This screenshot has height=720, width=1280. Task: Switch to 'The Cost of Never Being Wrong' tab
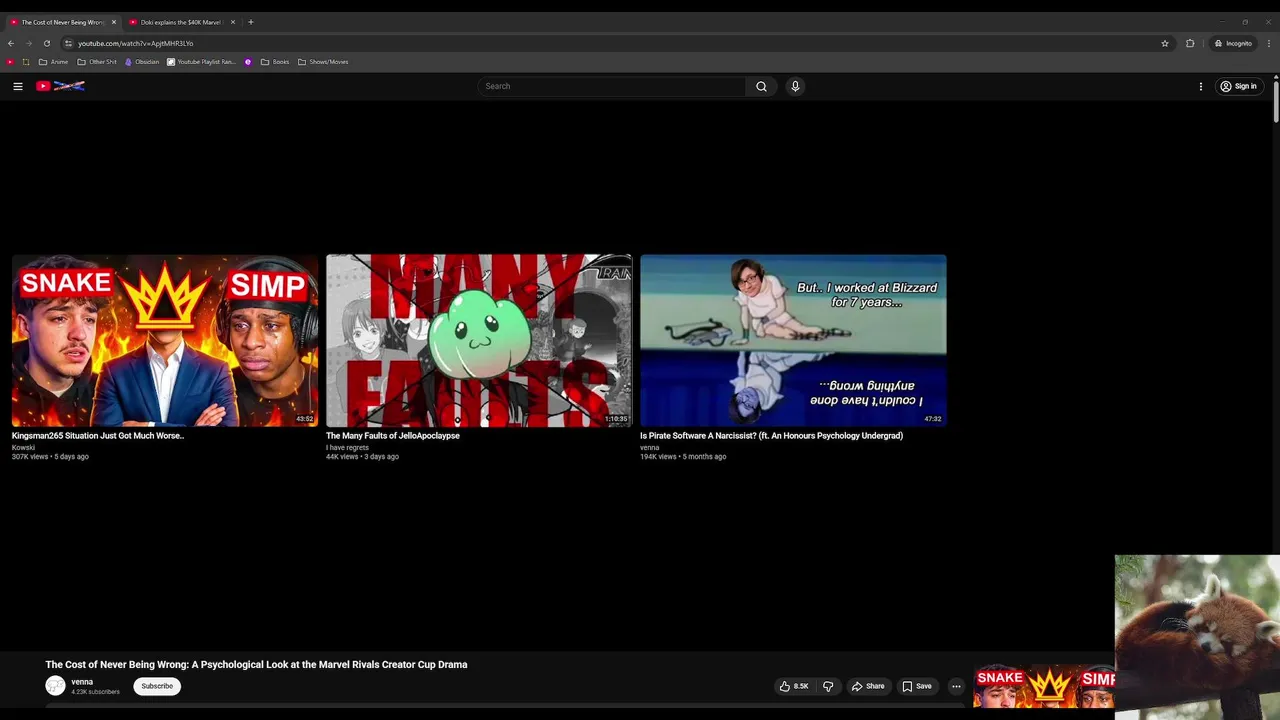[62, 22]
